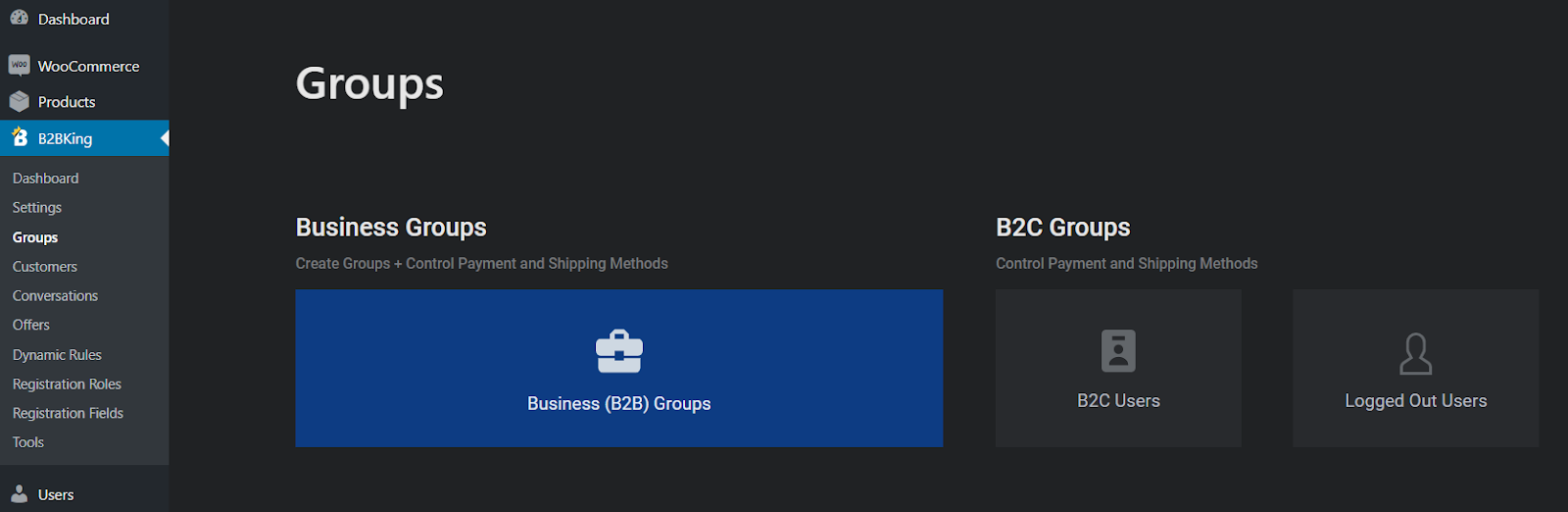The height and width of the screenshot is (512, 1568).
Task: Click the Logged Out Users silhouette icon
Action: point(1415,354)
